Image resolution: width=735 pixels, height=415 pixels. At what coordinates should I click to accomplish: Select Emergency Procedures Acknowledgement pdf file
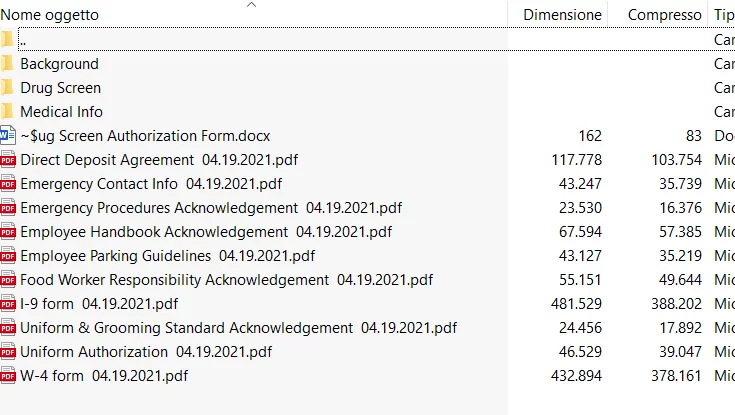click(x=210, y=208)
